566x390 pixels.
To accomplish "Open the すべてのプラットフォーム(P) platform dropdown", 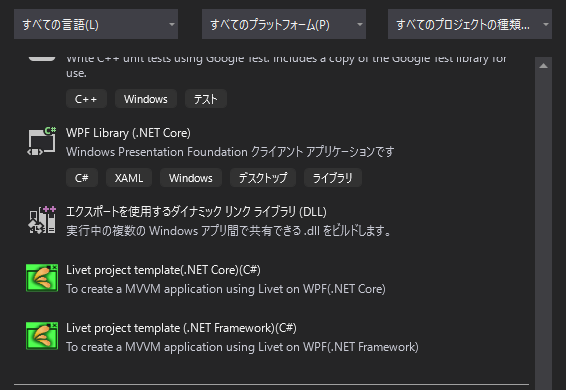I will 284,24.
